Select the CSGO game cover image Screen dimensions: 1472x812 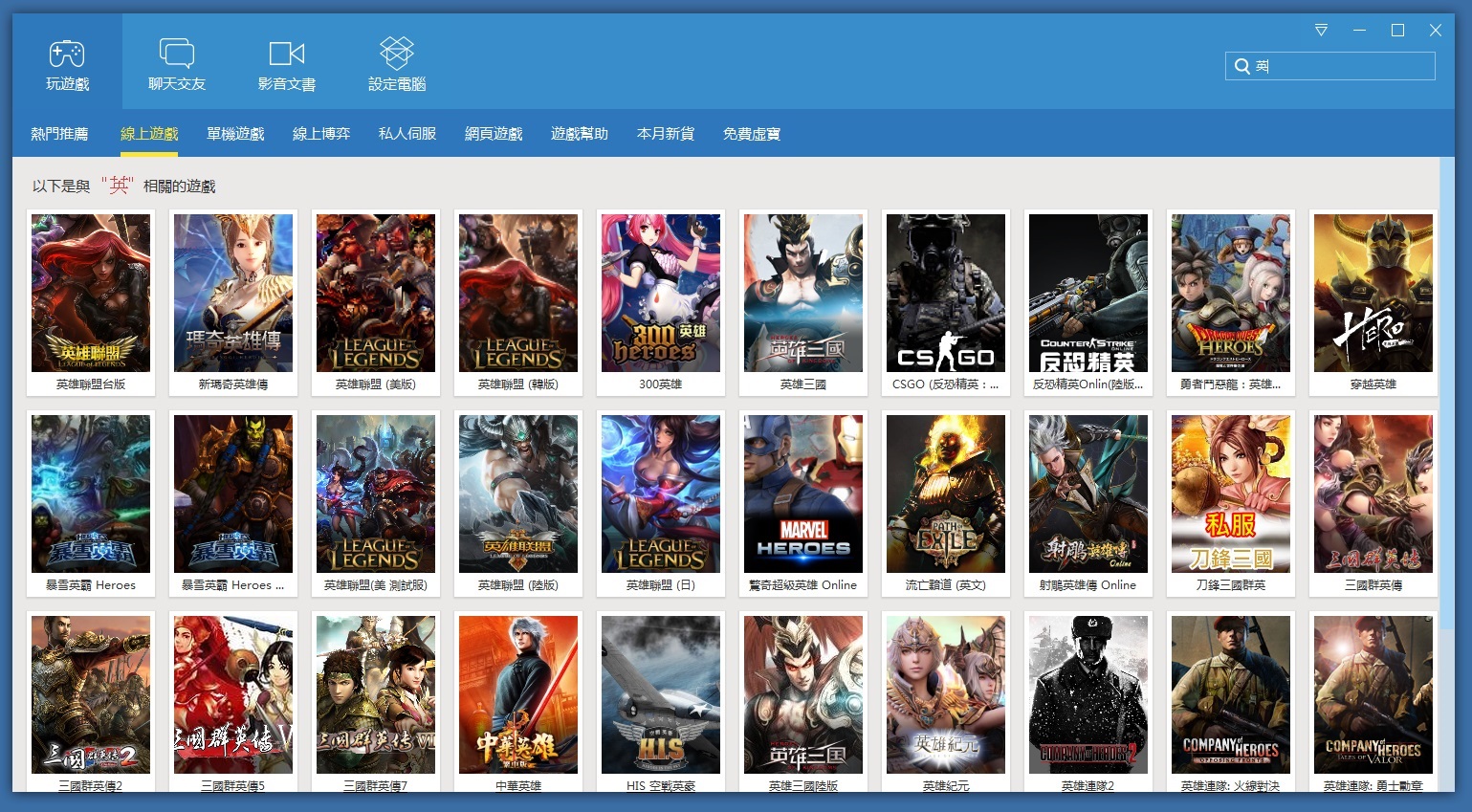click(x=946, y=293)
